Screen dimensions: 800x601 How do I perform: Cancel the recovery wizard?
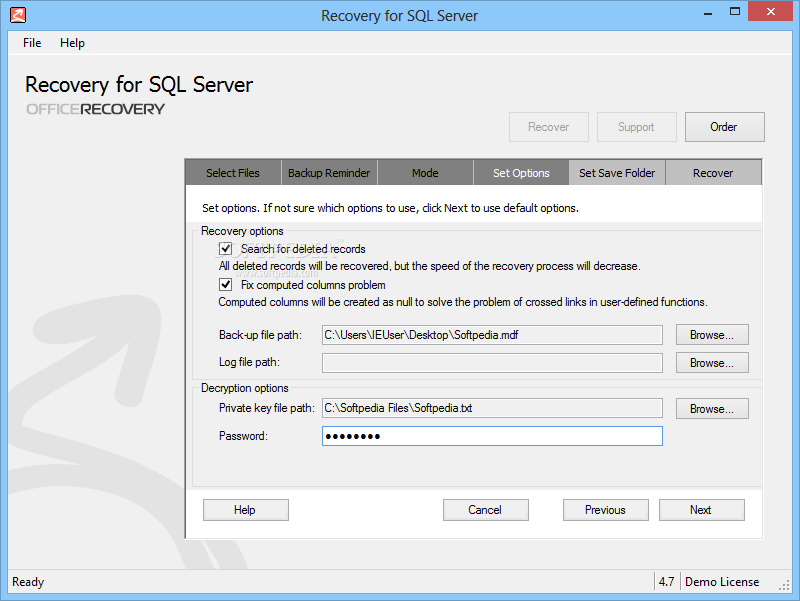pos(486,510)
